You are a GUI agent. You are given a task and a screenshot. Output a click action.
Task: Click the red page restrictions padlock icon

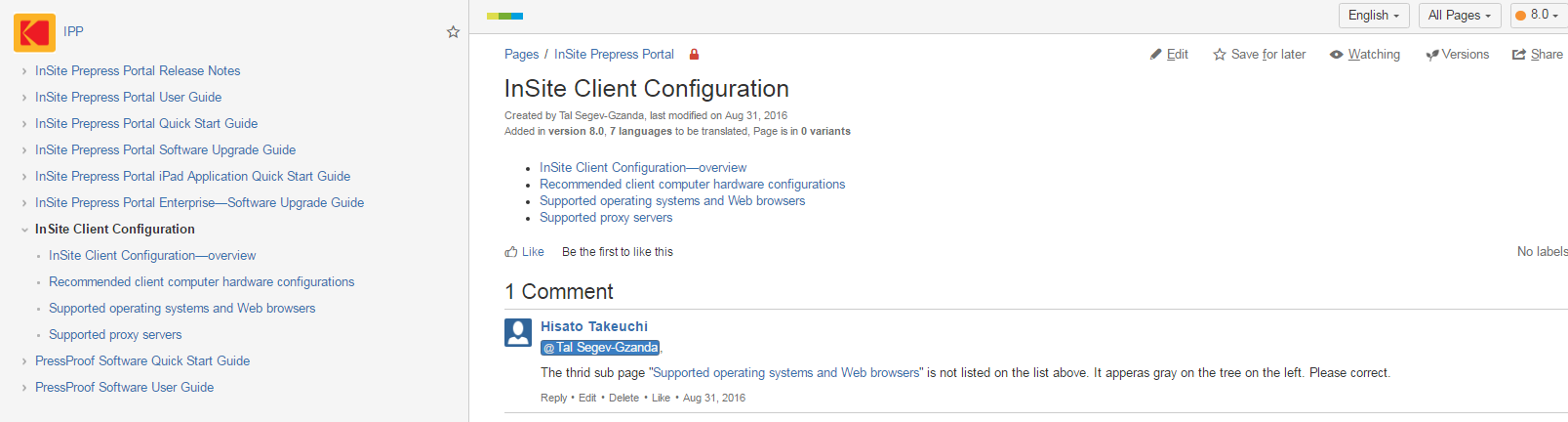tap(694, 55)
